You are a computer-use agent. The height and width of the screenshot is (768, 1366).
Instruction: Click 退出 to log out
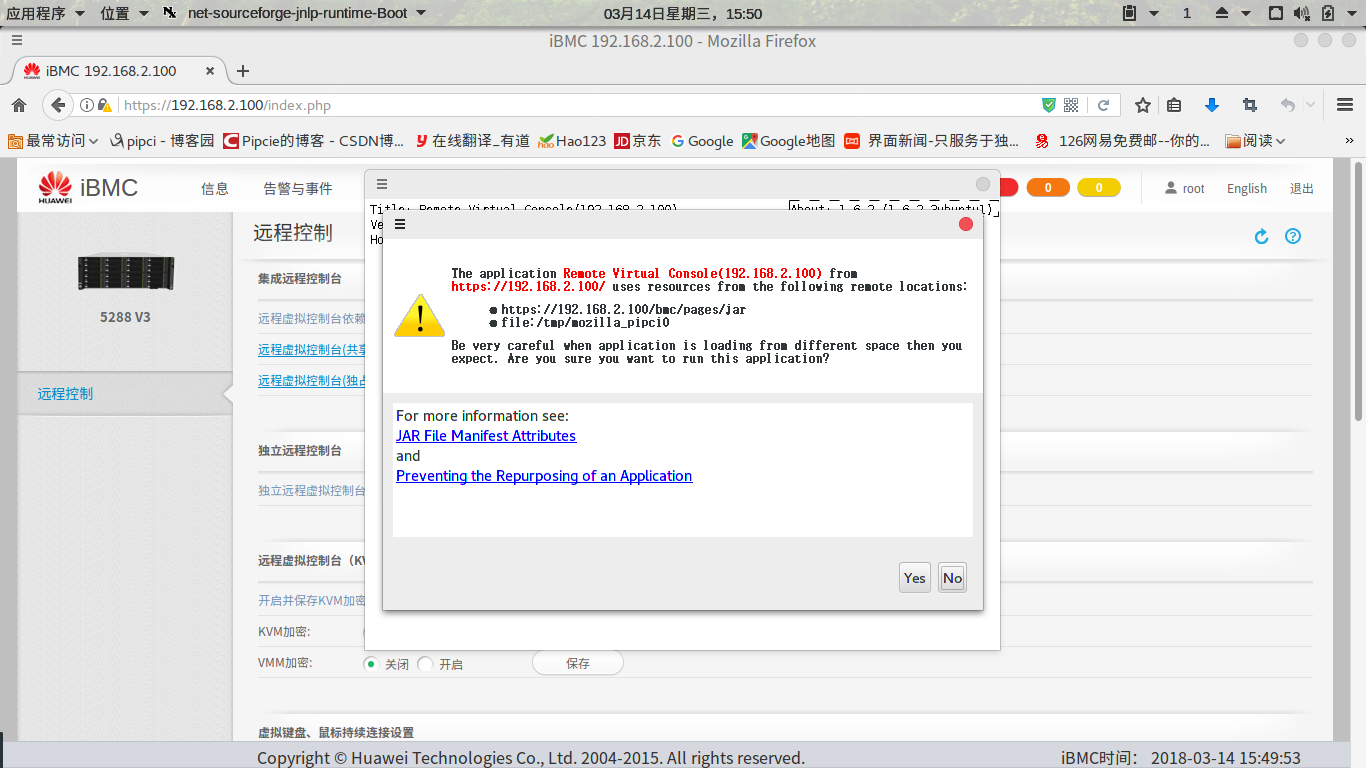(1302, 188)
